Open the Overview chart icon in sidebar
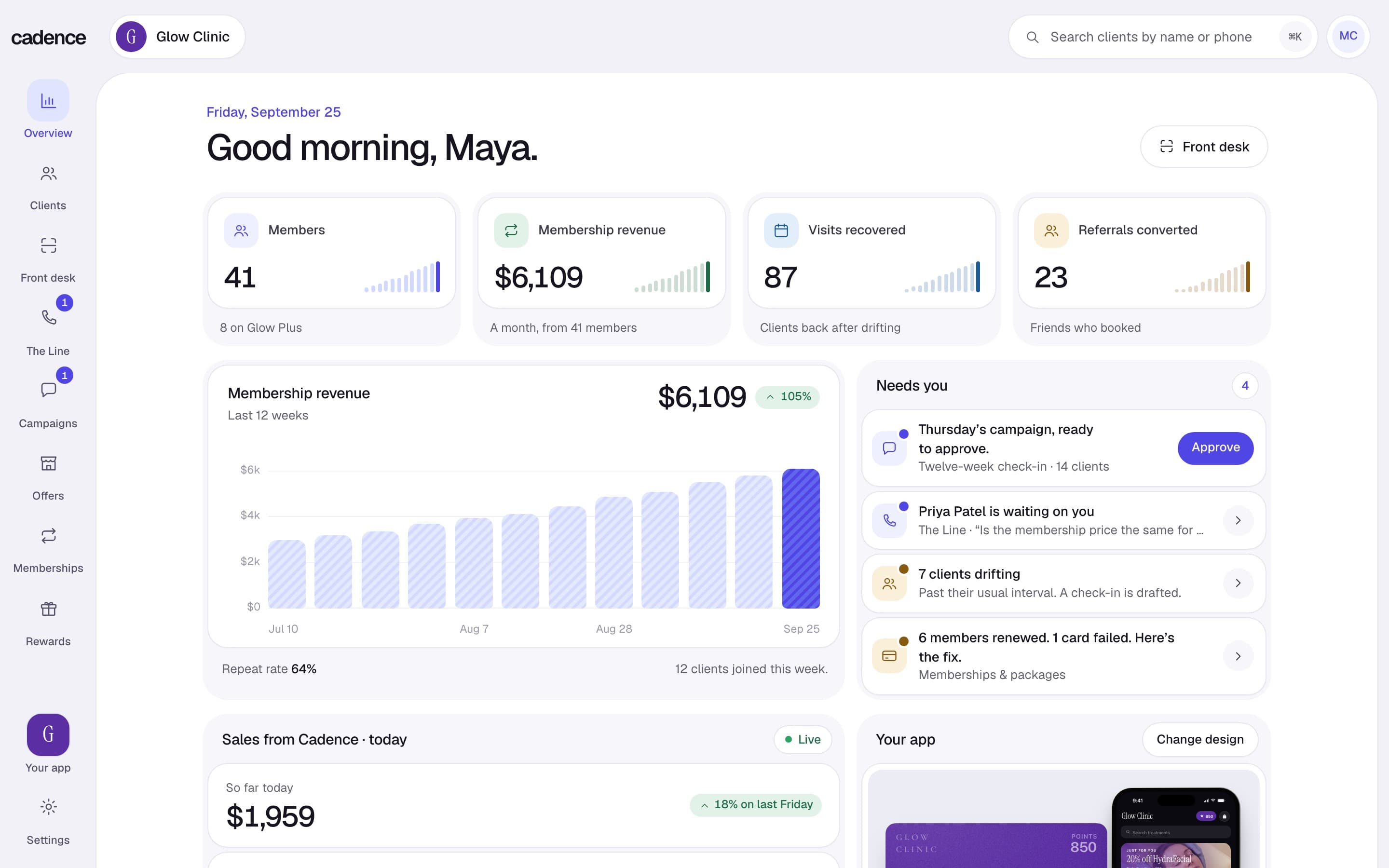The width and height of the screenshot is (1389, 868). point(48,100)
